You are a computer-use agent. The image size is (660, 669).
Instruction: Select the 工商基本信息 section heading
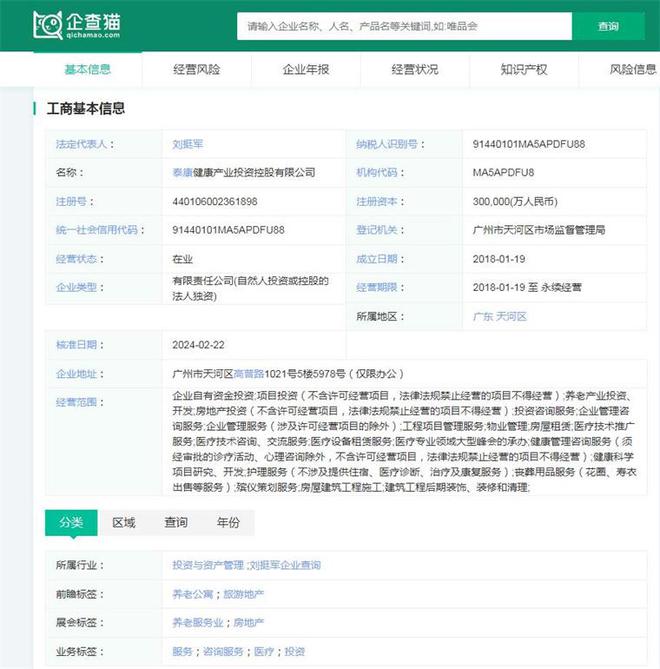(x=85, y=108)
